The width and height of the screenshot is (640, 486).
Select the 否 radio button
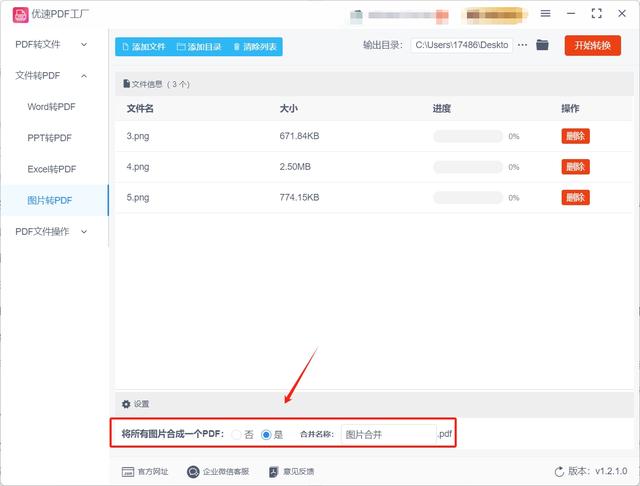[236, 435]
